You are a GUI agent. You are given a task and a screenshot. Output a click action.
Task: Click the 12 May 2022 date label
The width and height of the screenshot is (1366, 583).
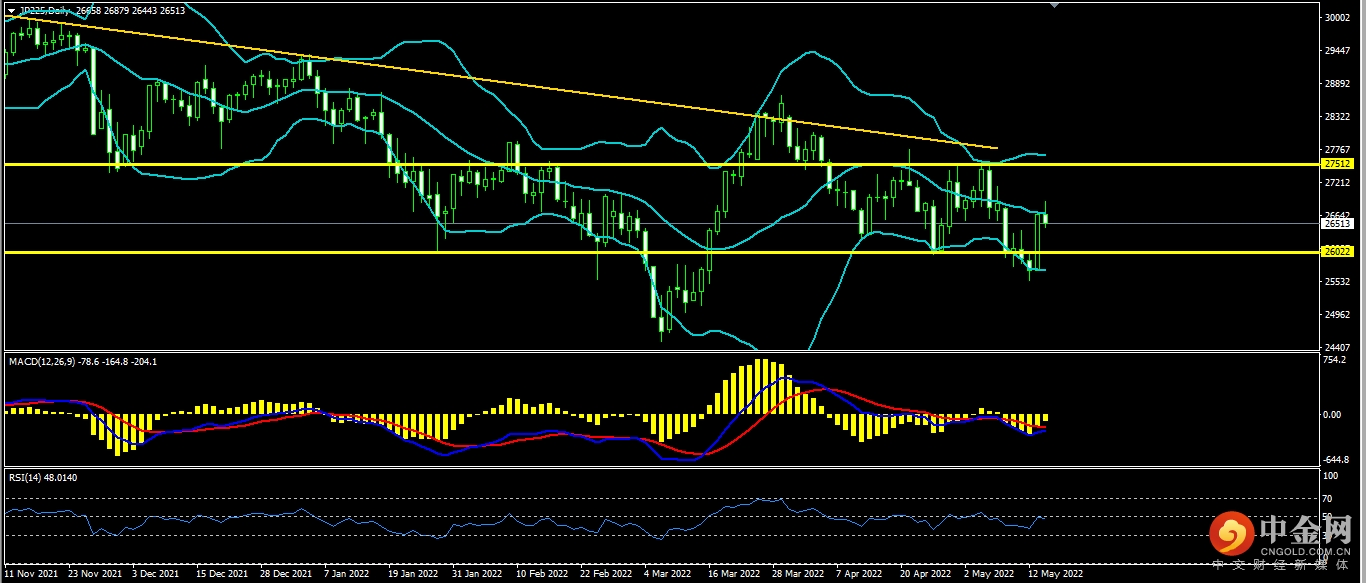[x=1056, y=575]
